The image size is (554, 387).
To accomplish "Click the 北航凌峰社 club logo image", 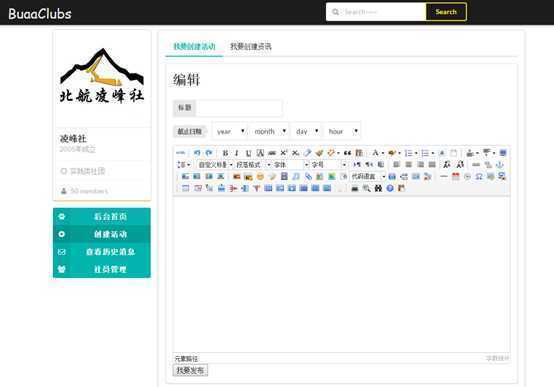I will [102, 76].
